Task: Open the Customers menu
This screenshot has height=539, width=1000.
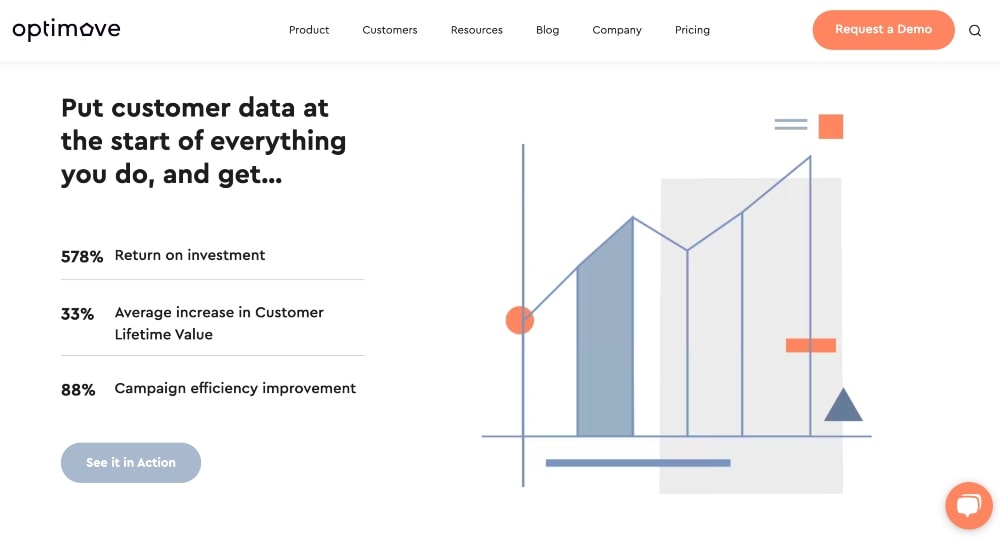Action: tap(390, 30)
